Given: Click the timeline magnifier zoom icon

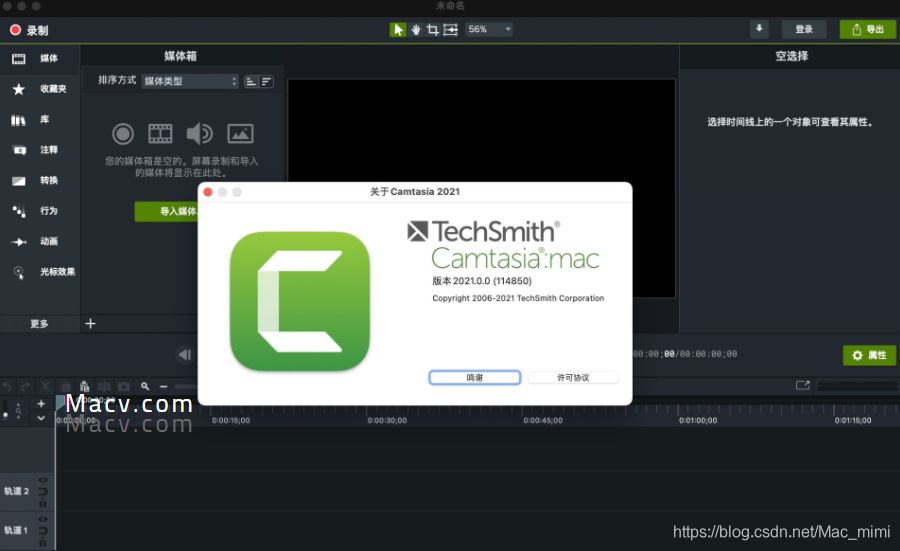Looking at the screenshot, I should click(x=145, y=387).
